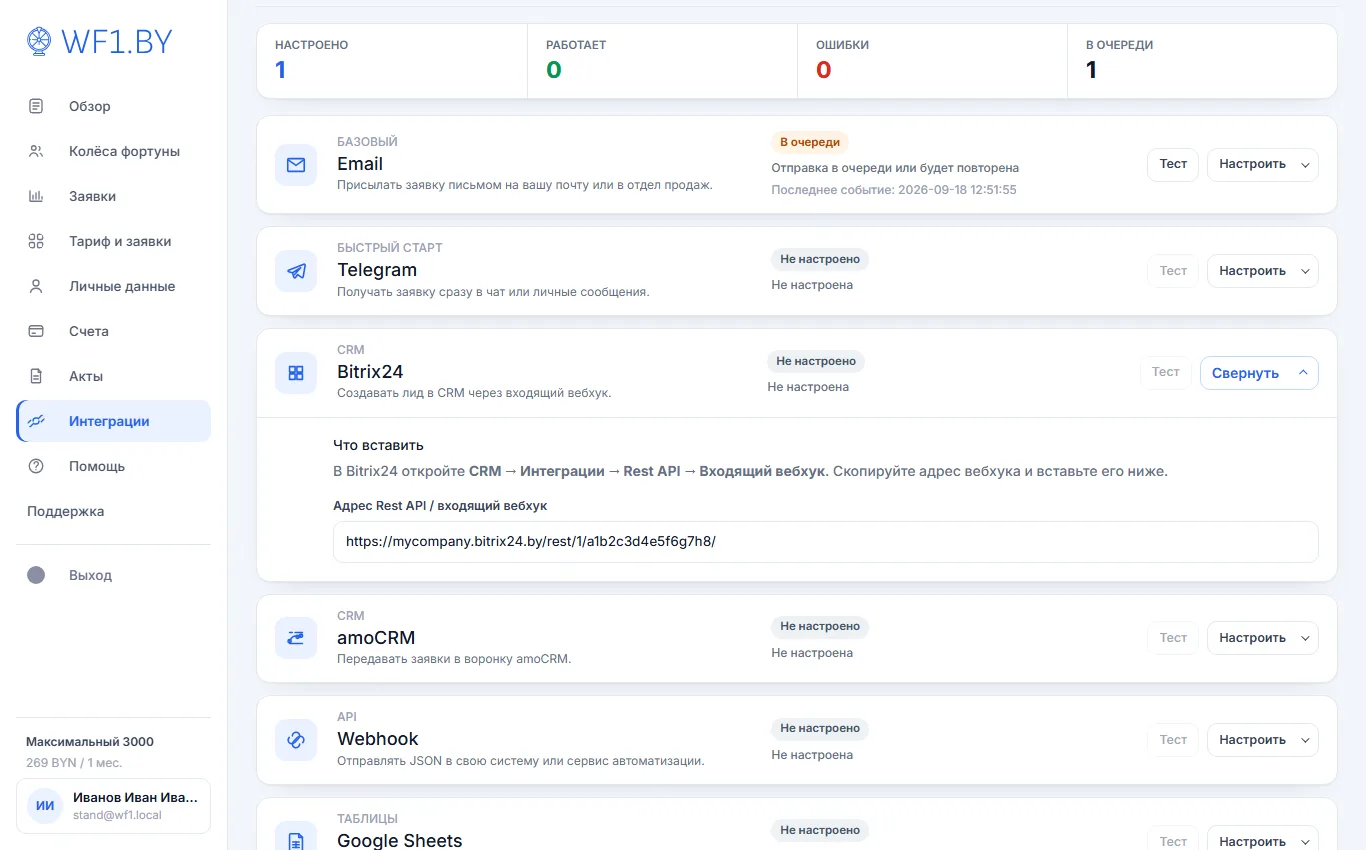
Task: Click Тест button for Webhook
Action: coord(1173,740)
